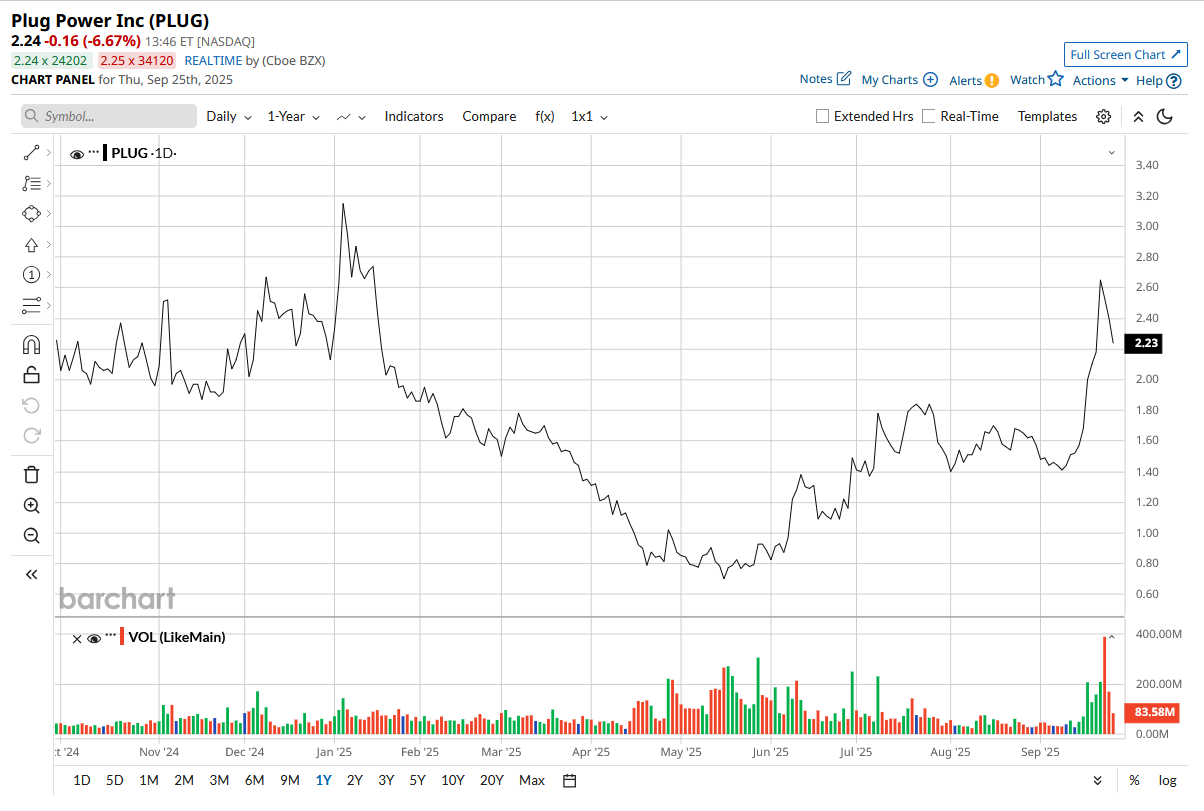1204x811 pixels.
Task: Expand the trend line tool submenu arrow
Action: point(48,153)
